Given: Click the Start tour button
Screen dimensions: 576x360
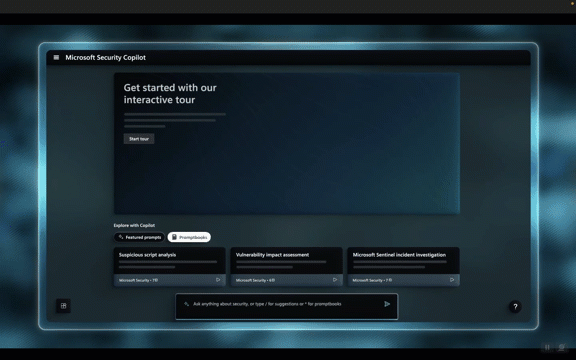Looking at the screenshot, I should pyautogui.click(x=139, y=139).
